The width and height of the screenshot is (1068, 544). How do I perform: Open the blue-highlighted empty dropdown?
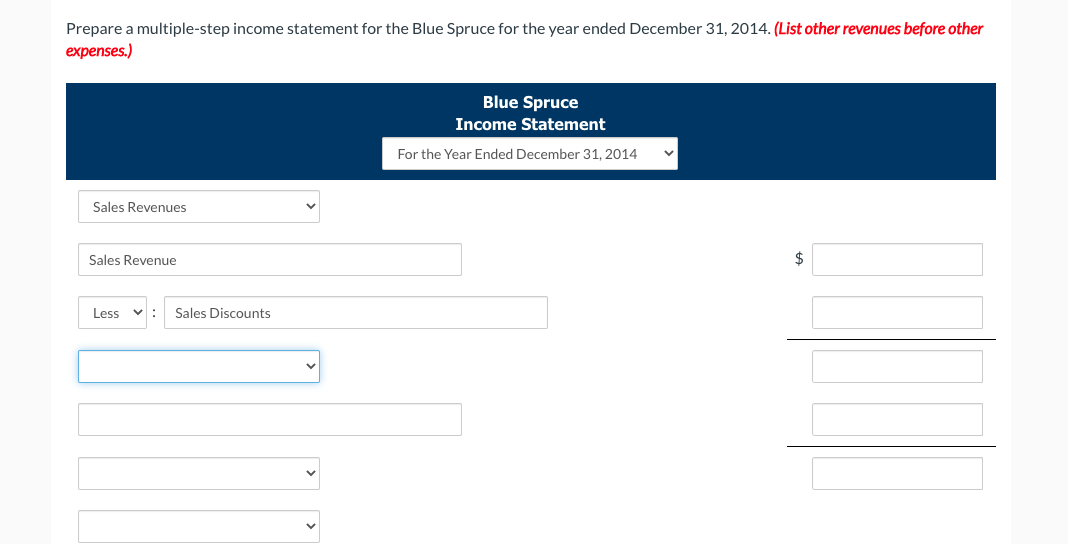[199, 366]
